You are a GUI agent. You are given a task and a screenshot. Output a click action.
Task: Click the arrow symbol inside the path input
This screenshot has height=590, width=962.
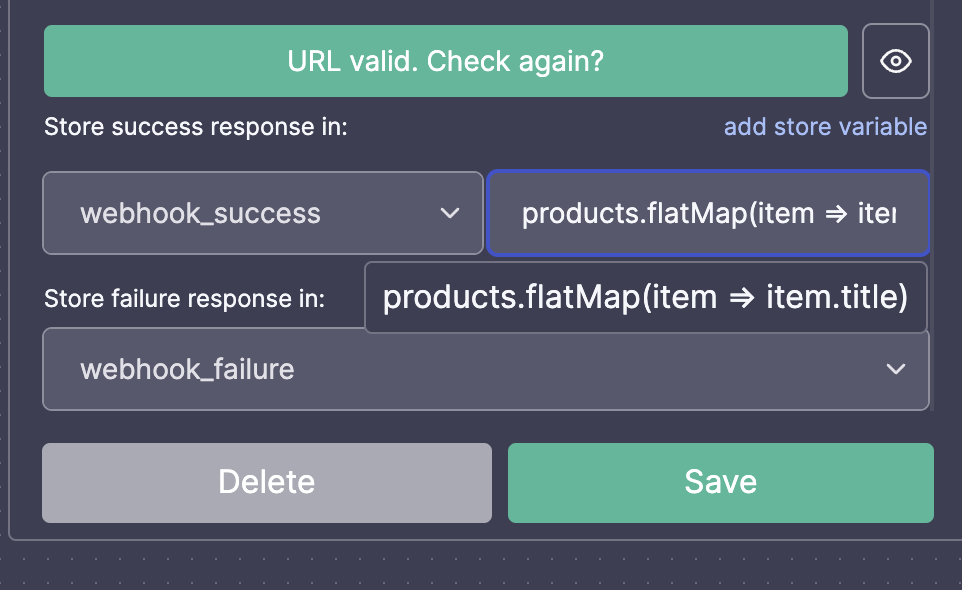point(836,214)
